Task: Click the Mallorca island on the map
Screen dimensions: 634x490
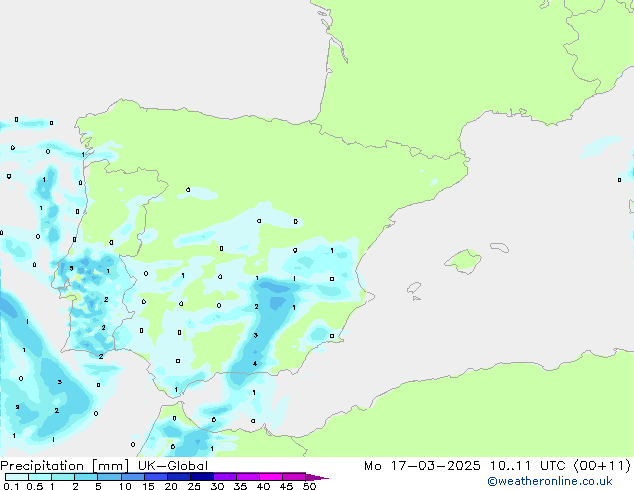Action: tap(463, 261)
